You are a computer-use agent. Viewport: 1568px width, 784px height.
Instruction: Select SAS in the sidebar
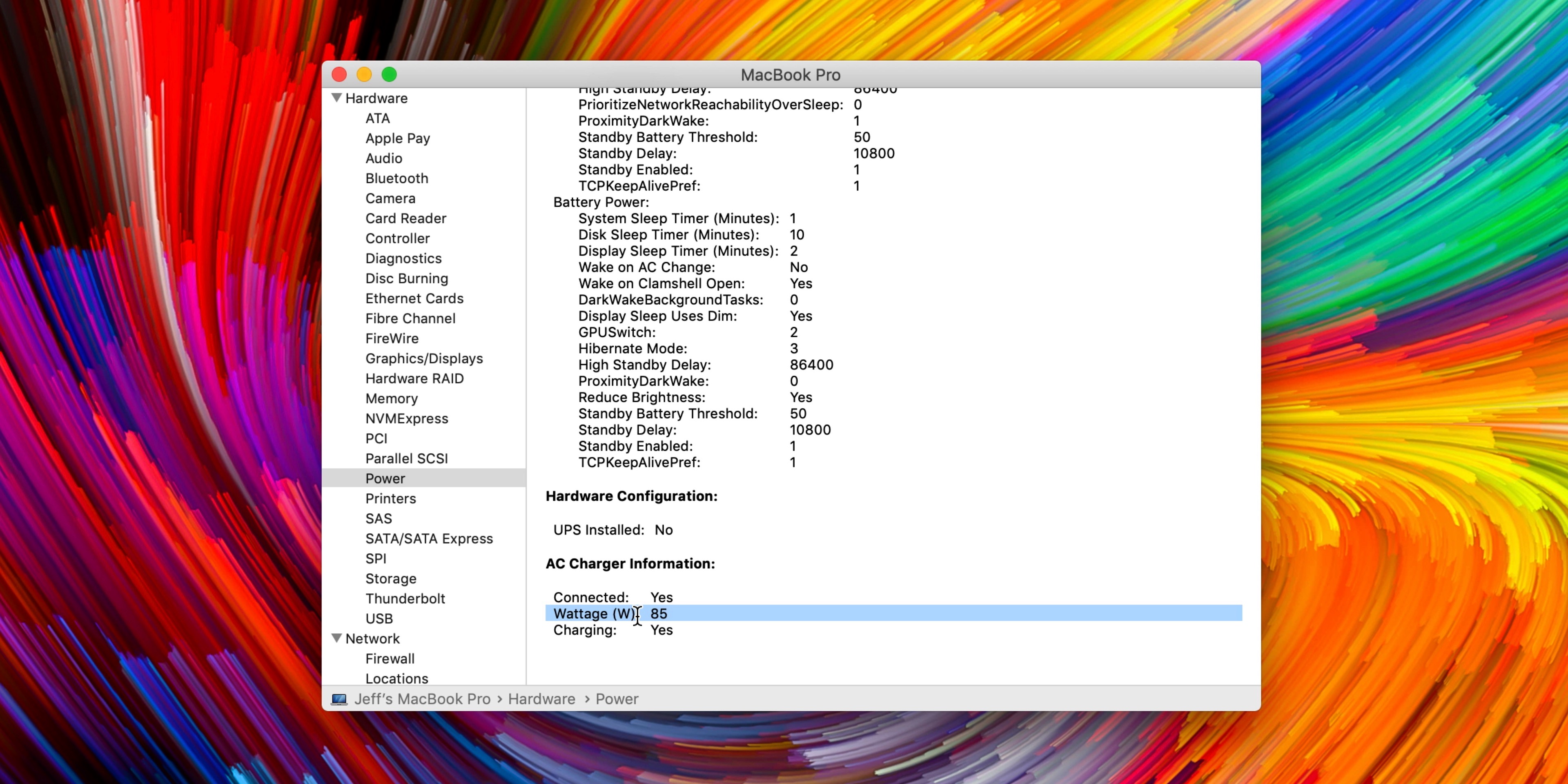379,519
